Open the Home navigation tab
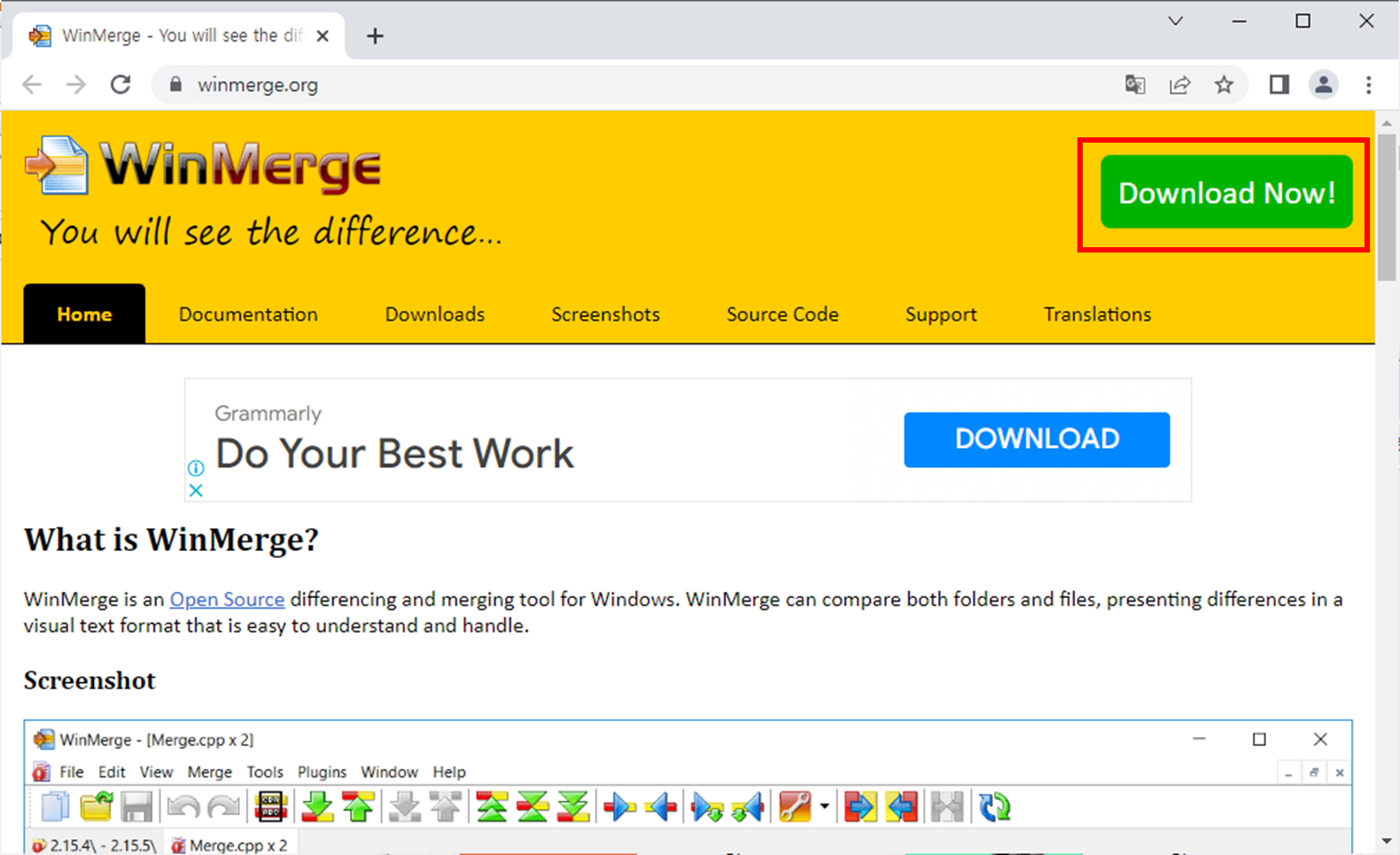This screenshot has width=1400, height=855. pos(84,314)
